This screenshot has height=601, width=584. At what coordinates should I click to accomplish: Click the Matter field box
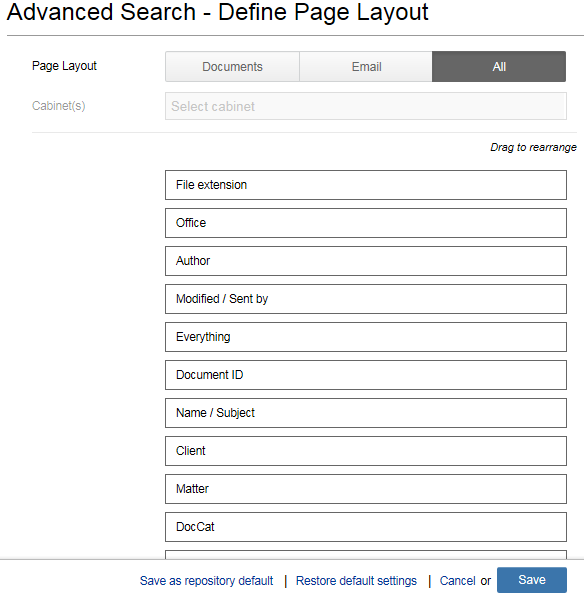[x=366, y=489]
